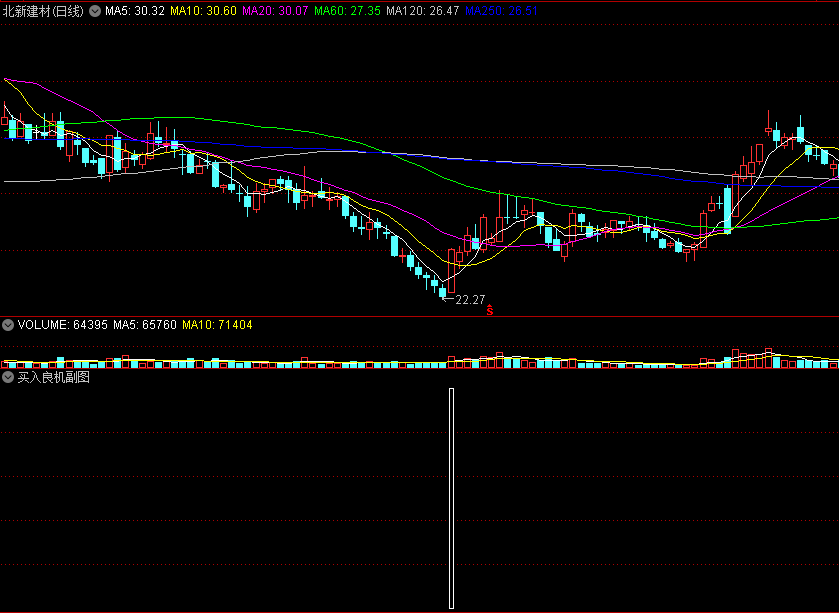Select the MA20: 30.07 label
The width and height of the screenshot is (839, 613).
[275, 11]
